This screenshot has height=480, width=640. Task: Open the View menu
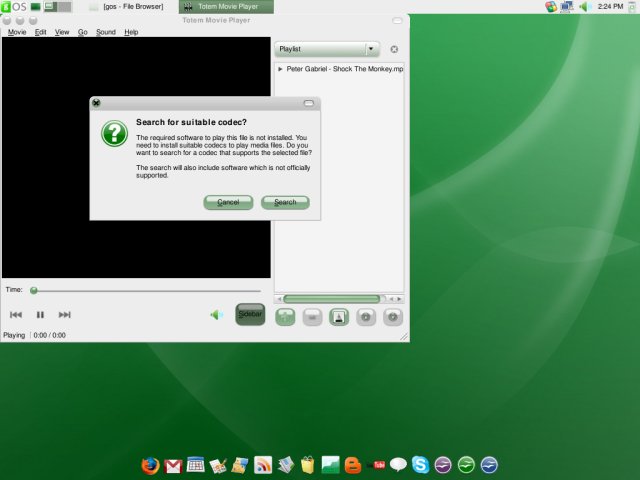[62, 32]
